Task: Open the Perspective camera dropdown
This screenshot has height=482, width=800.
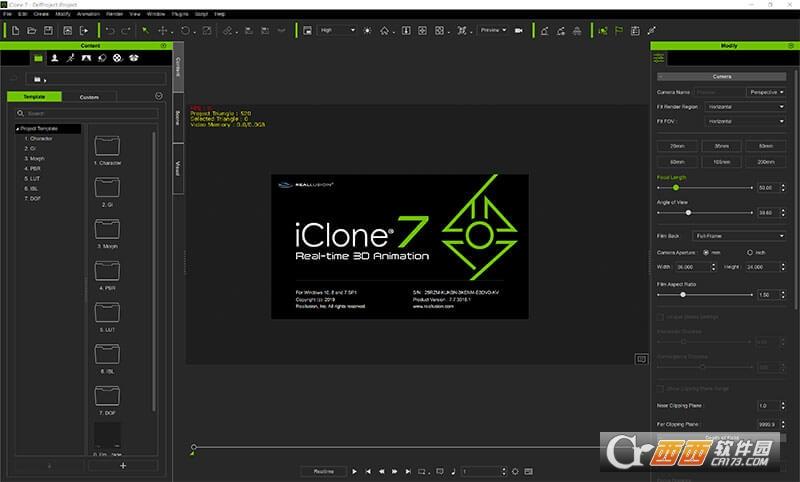Action: coord(766,92)
